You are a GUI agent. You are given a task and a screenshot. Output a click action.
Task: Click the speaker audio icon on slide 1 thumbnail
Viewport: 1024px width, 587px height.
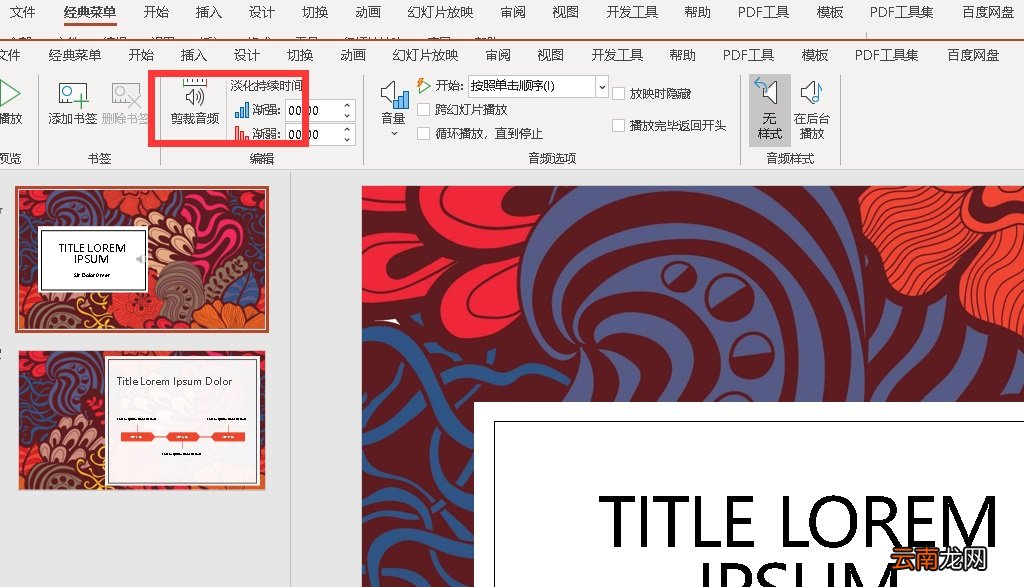[x=140, y=259]
